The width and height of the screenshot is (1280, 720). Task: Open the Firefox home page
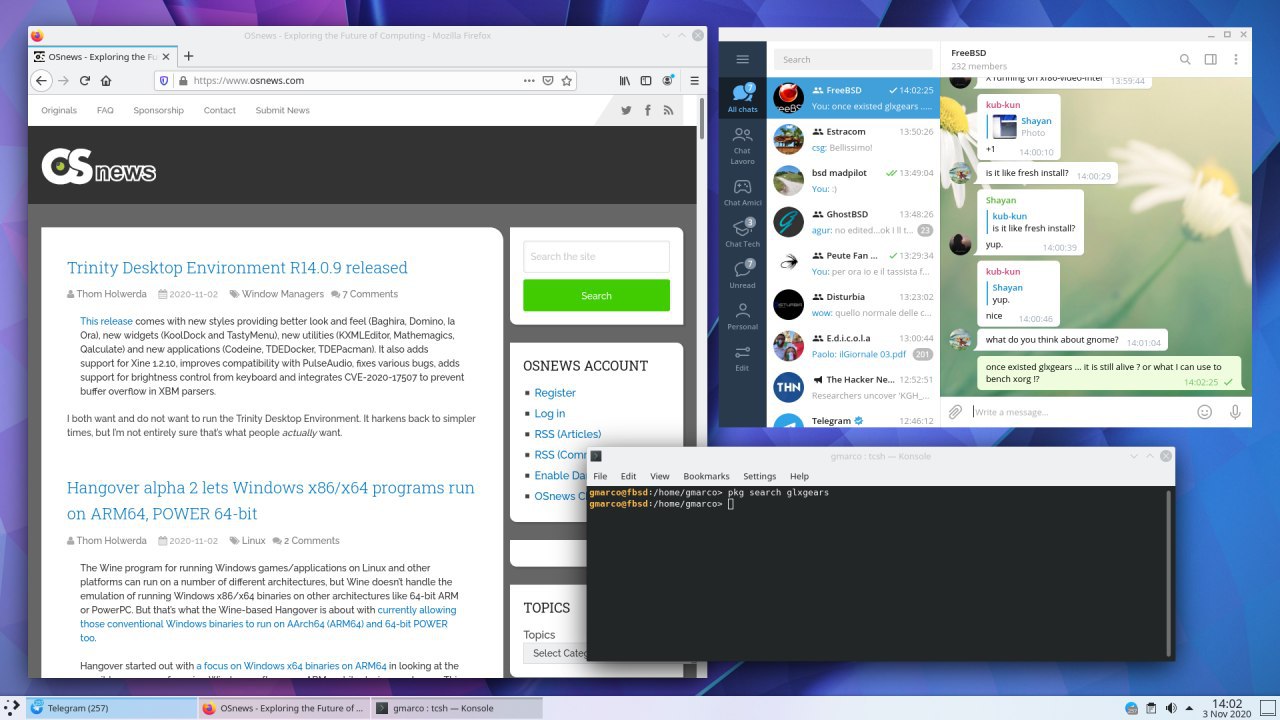106,81
